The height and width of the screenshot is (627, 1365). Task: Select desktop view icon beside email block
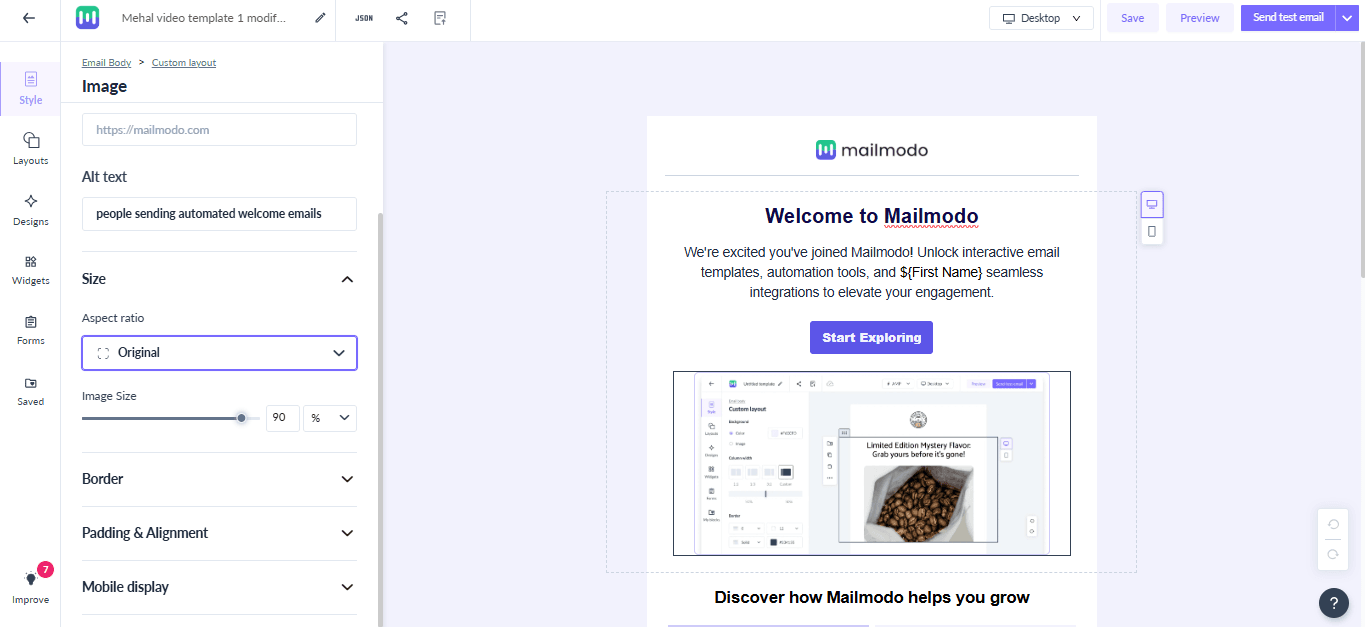[x=1152, y=205]
